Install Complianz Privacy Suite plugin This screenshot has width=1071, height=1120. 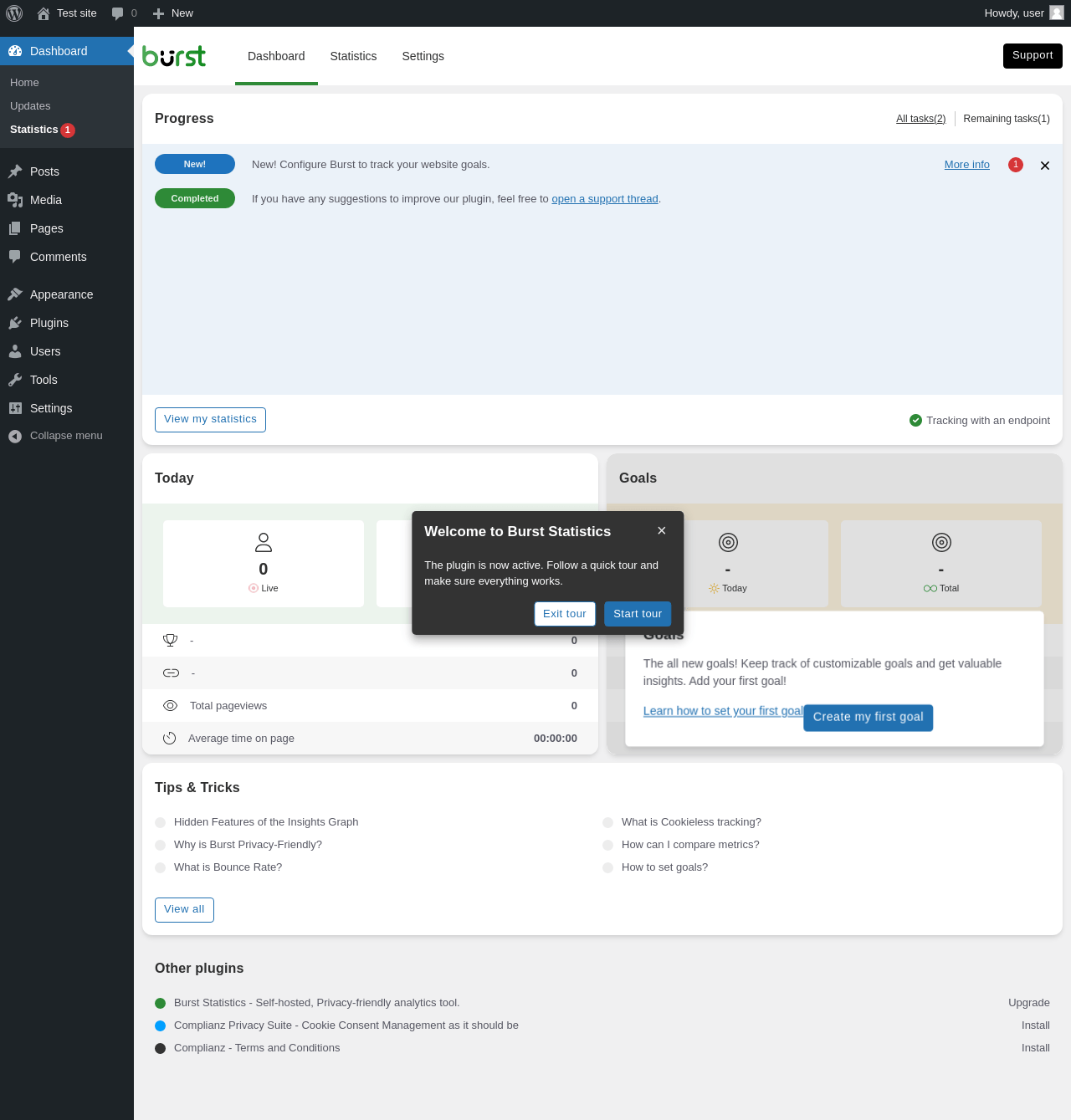[1036, 1025]
